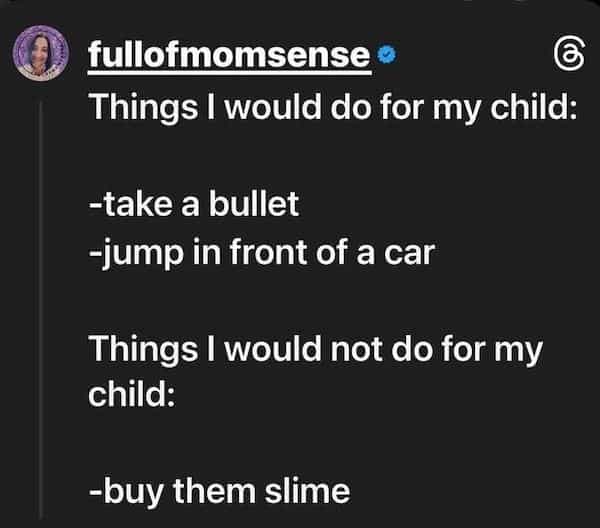Image resolution: width=600 pixels, height=528 pixels.
Task: Open the fullofmomsense profile picture
Action: (40, 55)
